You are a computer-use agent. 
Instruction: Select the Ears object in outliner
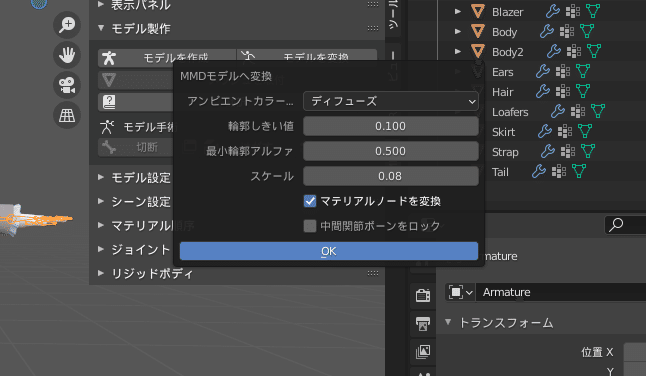[502, 72]
